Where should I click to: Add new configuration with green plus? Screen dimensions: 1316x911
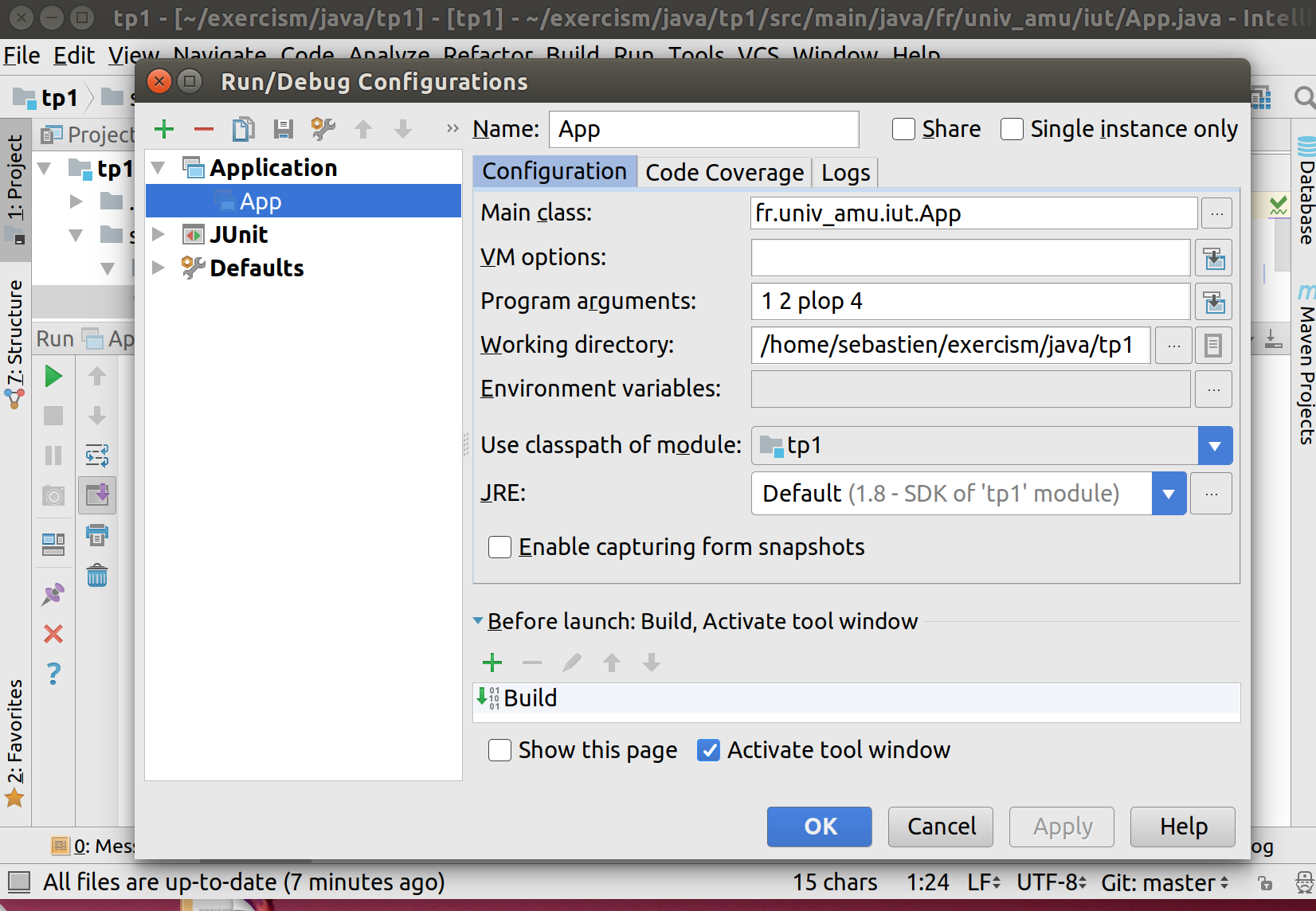(164, 129)
